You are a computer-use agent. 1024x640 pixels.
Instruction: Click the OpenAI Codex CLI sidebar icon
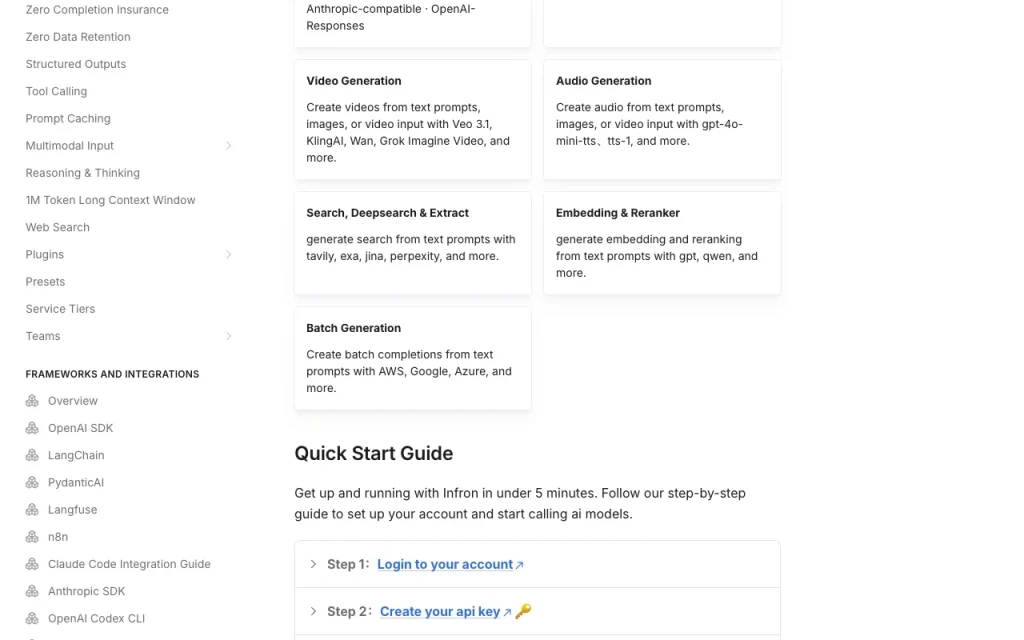pos(32,618)
